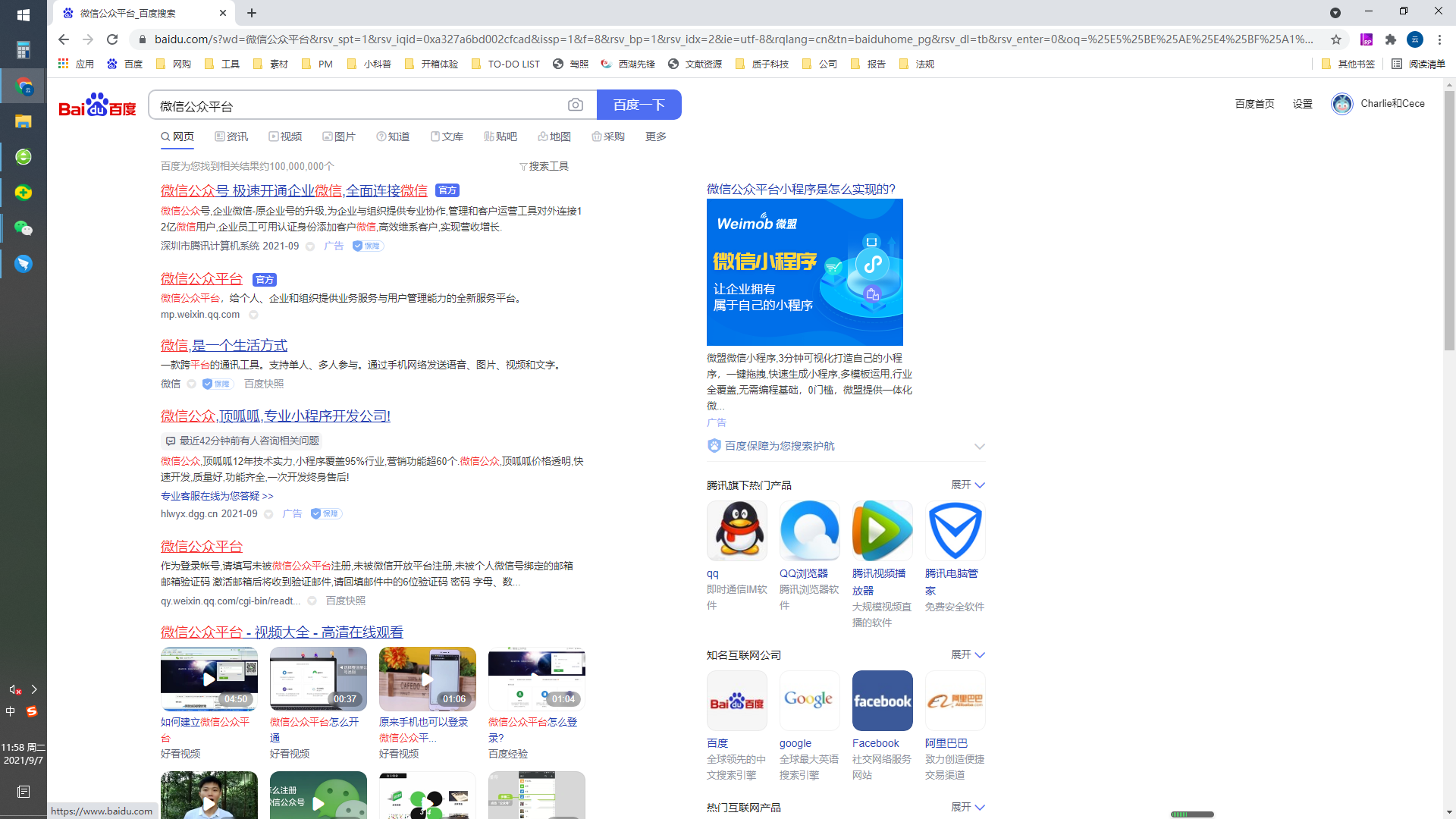Switch to the 视频 search tab

pyautogui.click(x=285, y=136)
